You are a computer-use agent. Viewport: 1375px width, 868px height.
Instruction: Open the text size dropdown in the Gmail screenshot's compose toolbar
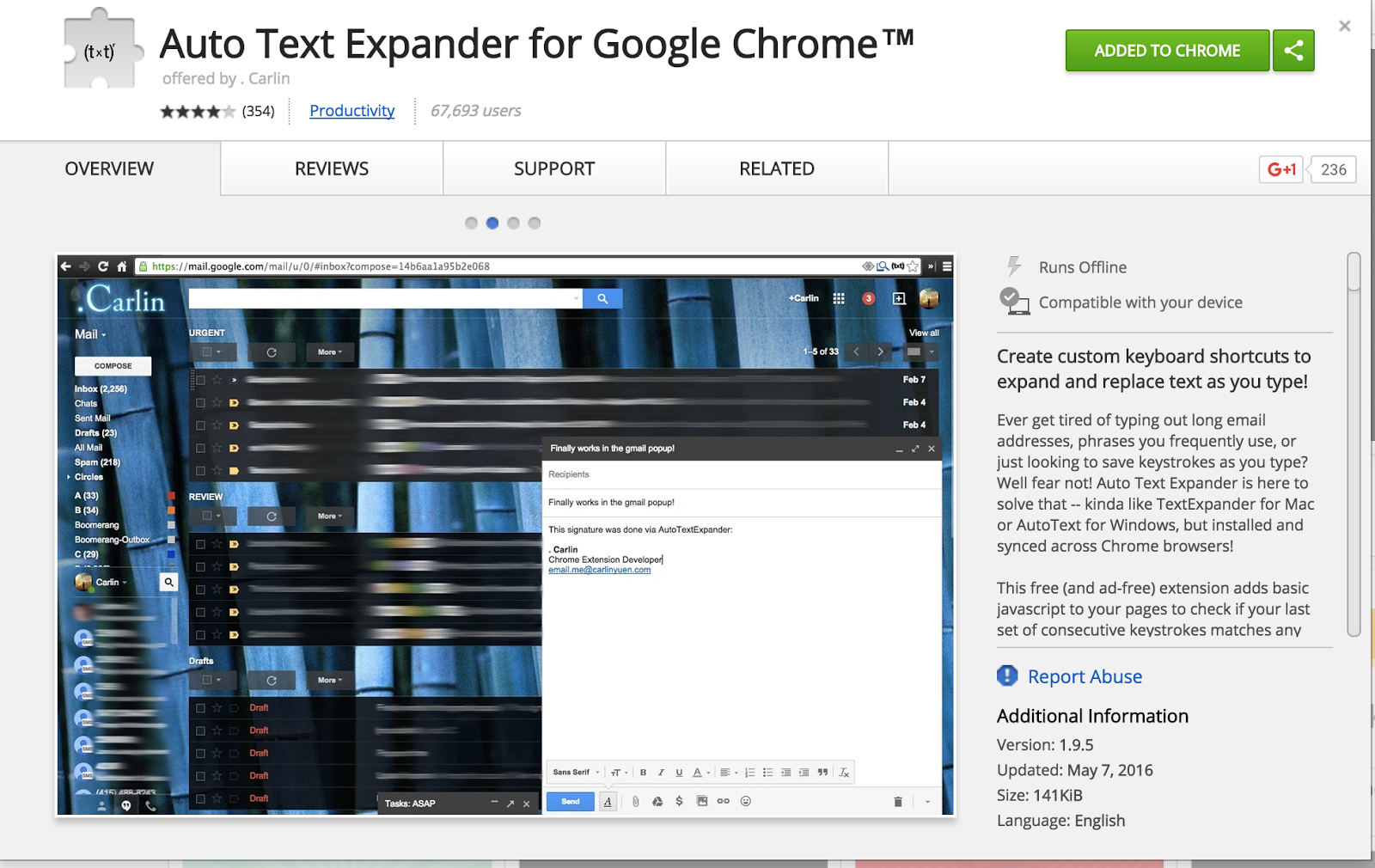(x=620, y=773)
